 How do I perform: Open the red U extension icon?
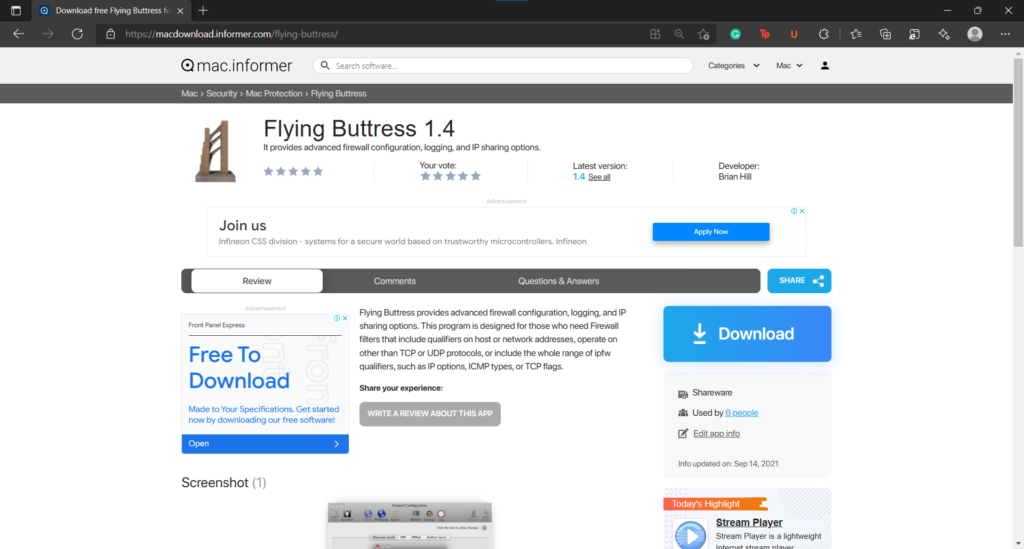click(794, 34)
